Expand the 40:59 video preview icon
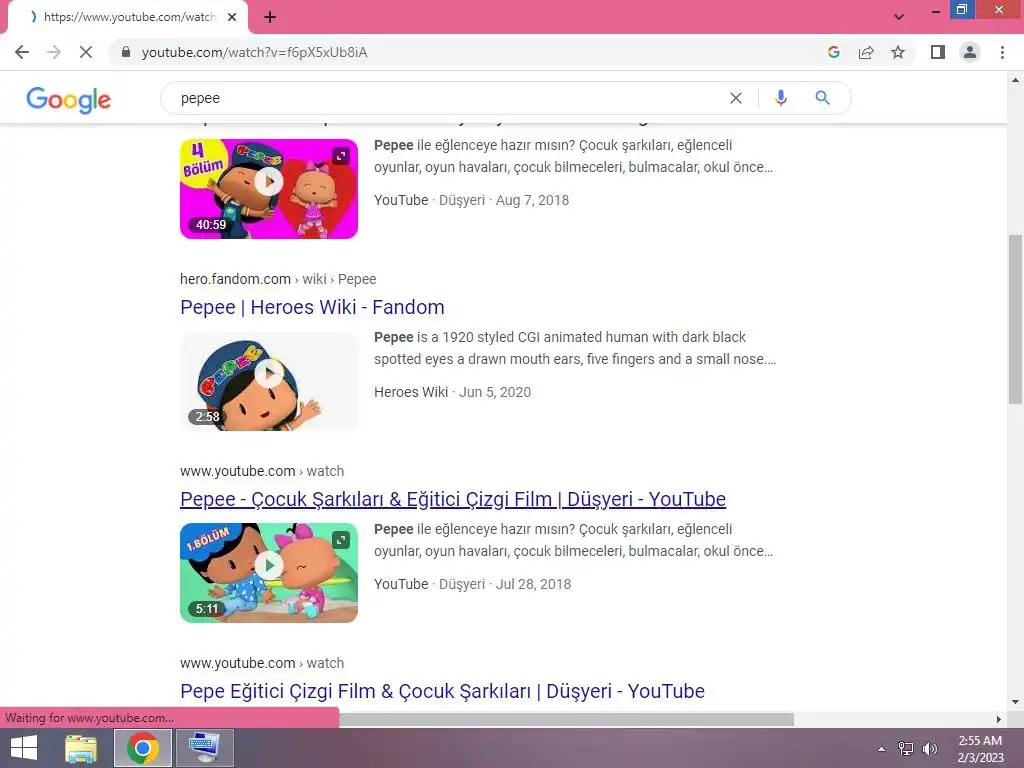1024x768 pixels. (x=341, y=156)
